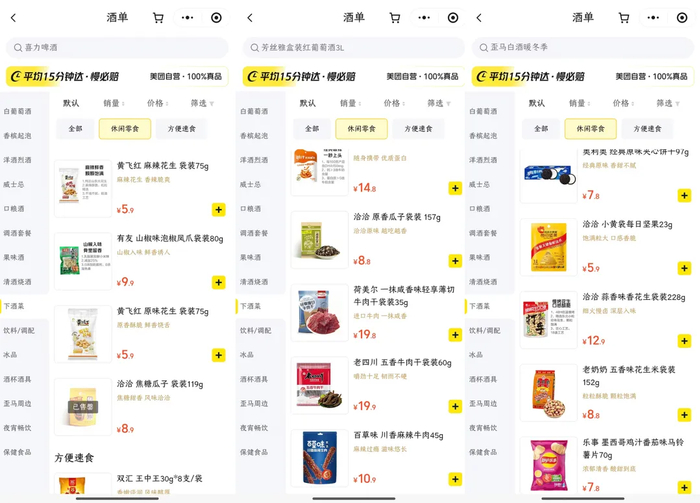Open 饮料/调配 category in middle sidebar
700x503 pixels.
tap(256, 330)
